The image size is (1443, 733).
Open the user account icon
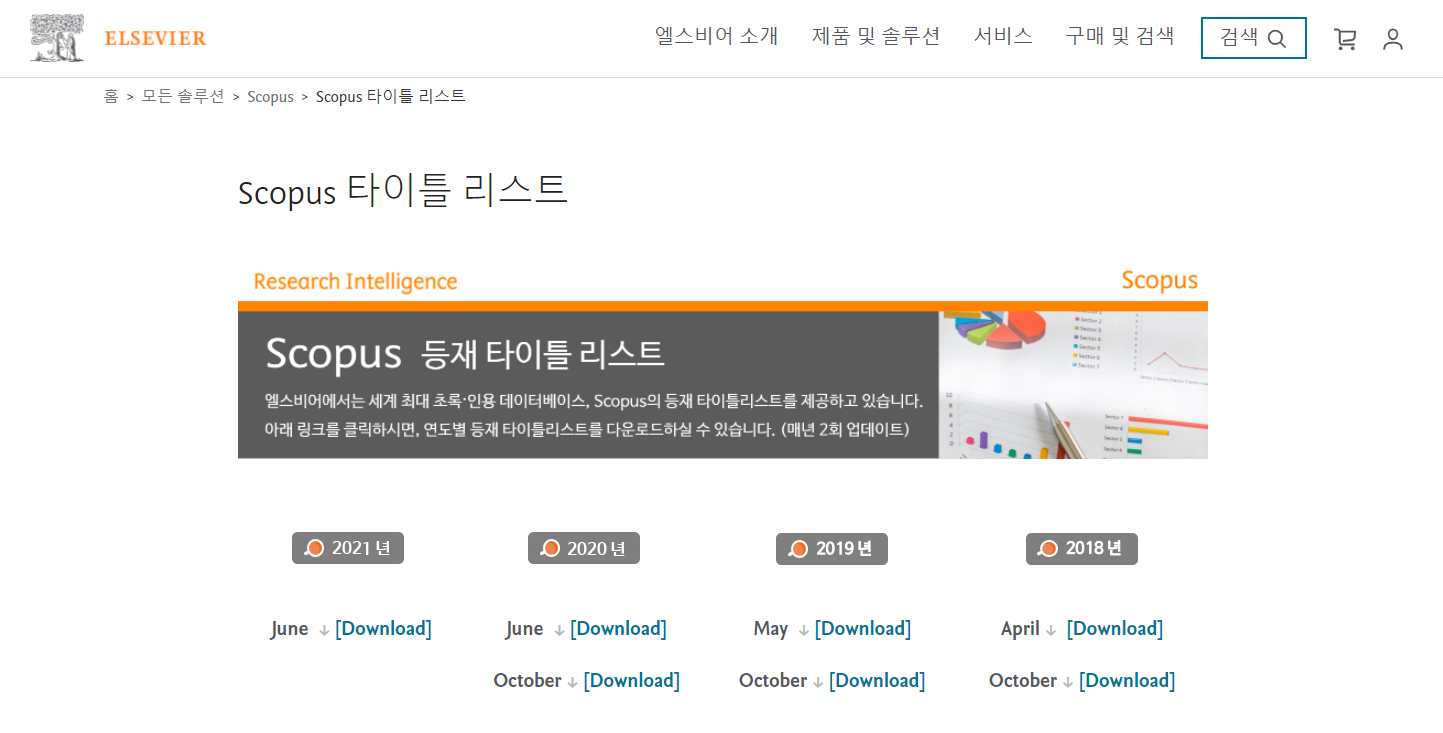pyautogui.click(x=1393, y=39)
